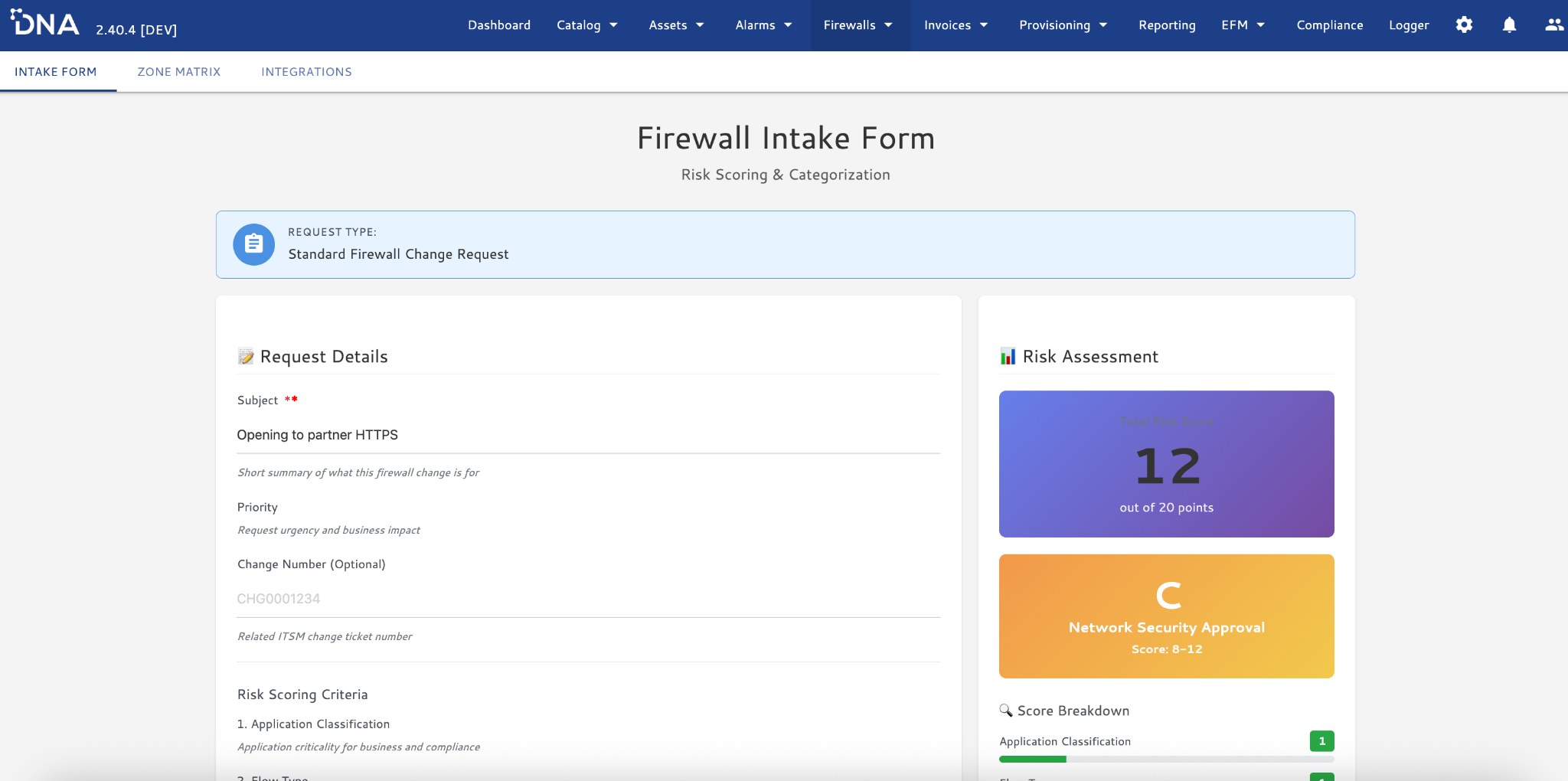Screen dimensions: 1568x781
Task: Click the Risk Assessment chart icon
Action: pyautogui.click(x=1008, y=357)
